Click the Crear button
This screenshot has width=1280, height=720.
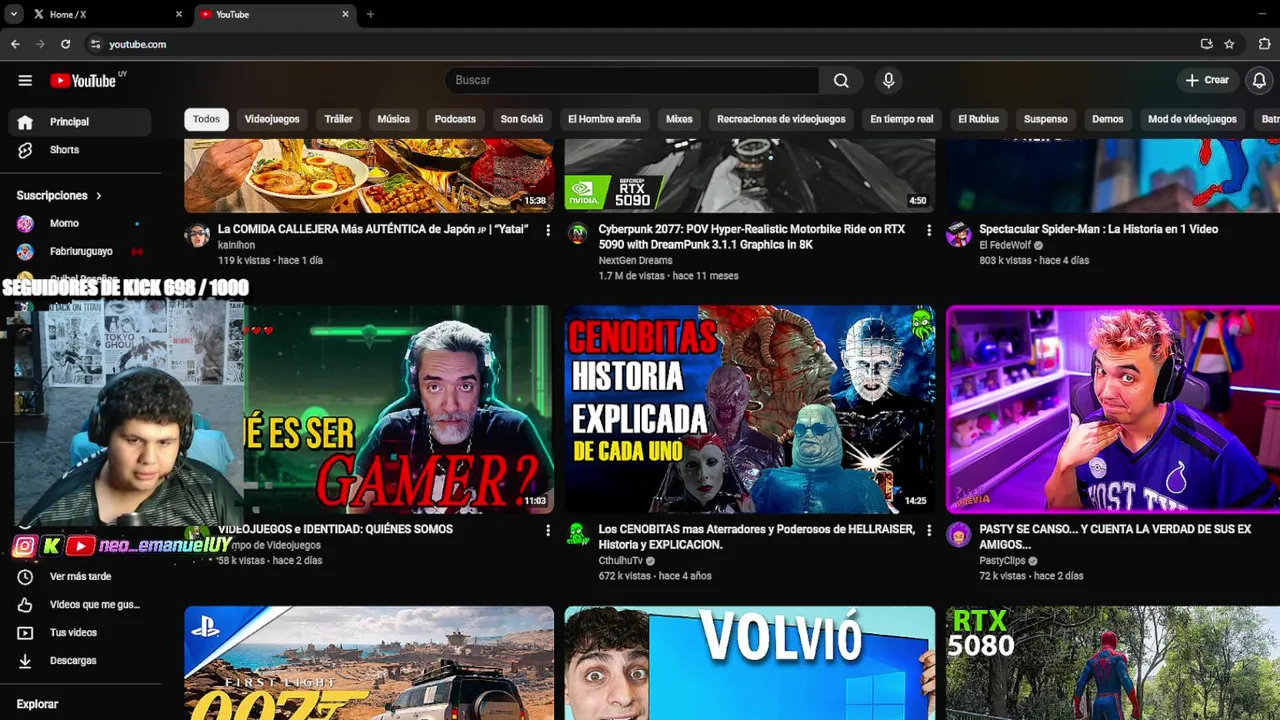[x=1207, y=81]
